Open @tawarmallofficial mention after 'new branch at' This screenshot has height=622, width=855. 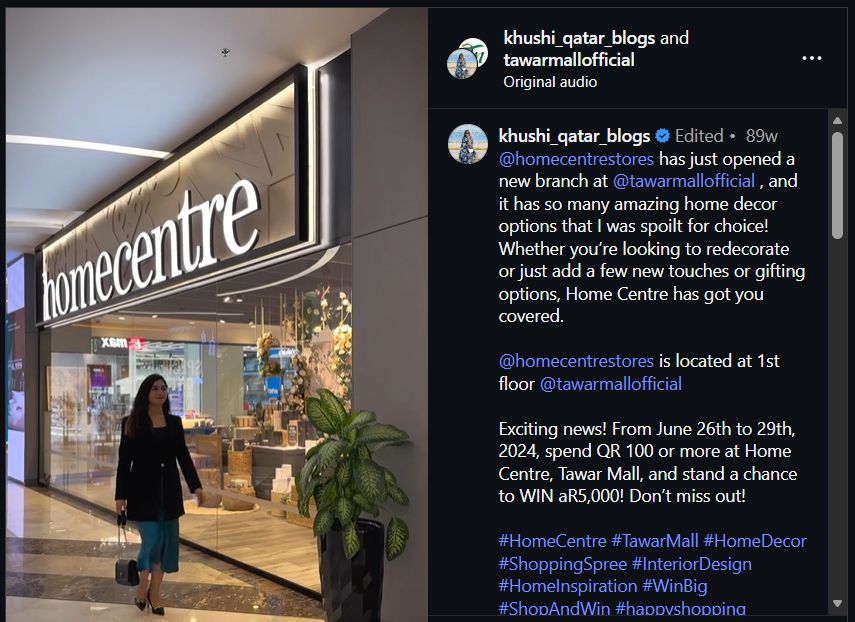pyautogui.click(x=684, y=181)
